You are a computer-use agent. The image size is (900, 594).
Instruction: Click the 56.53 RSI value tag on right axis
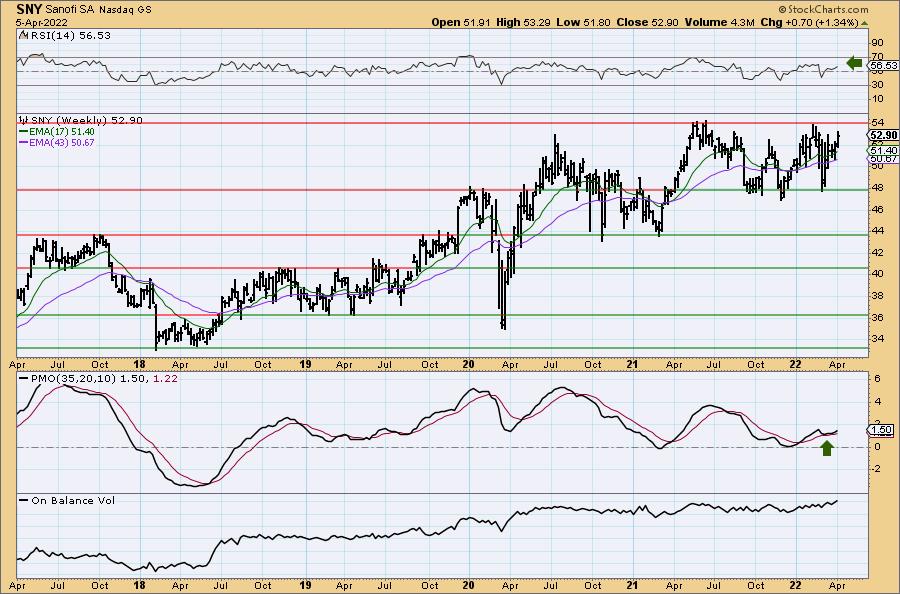click(883, 66)
